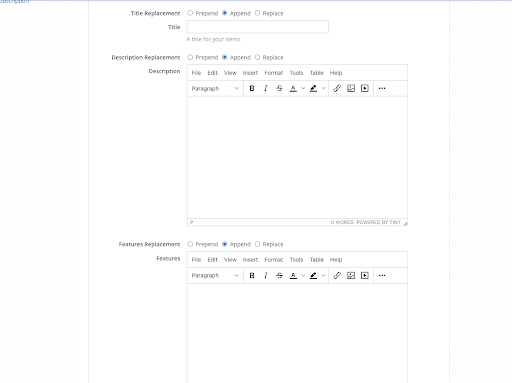Toggle Italic in Description editor toolbar
This screenshot has width=512, height=383.
click(266, 88)
